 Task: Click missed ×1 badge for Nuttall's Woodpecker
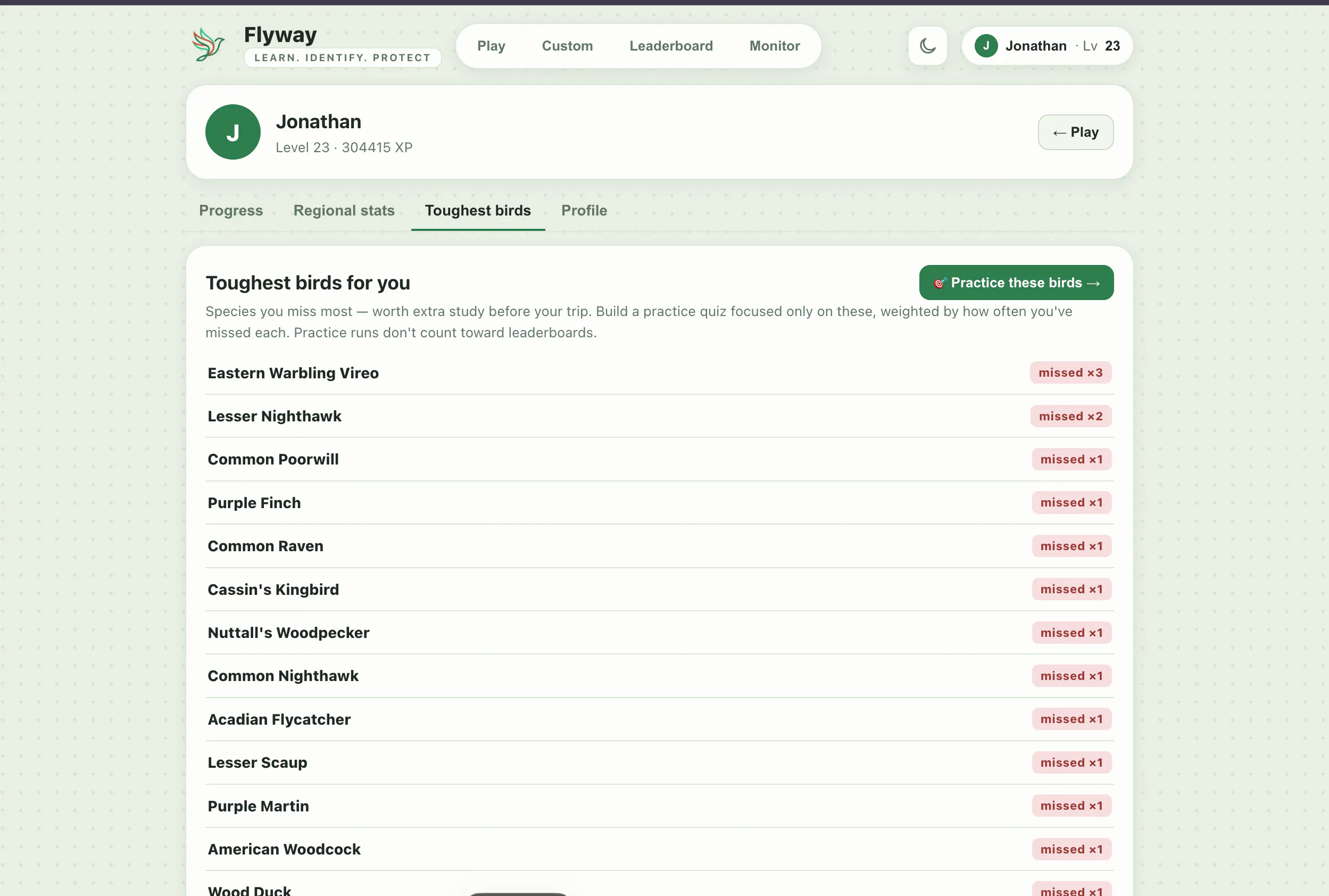coord(1071,633)
